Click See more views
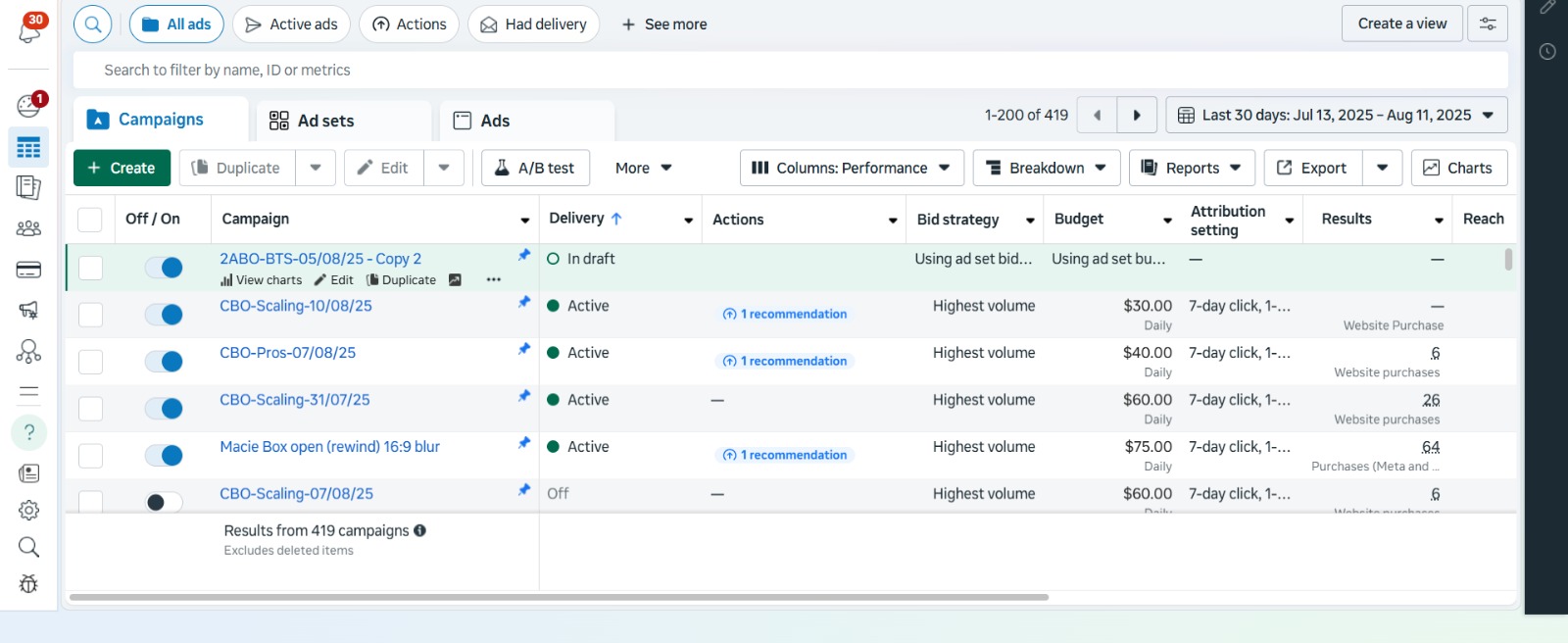Viewport: 1568px width, 643px height. pyautogui.click(x=664, y=25)
